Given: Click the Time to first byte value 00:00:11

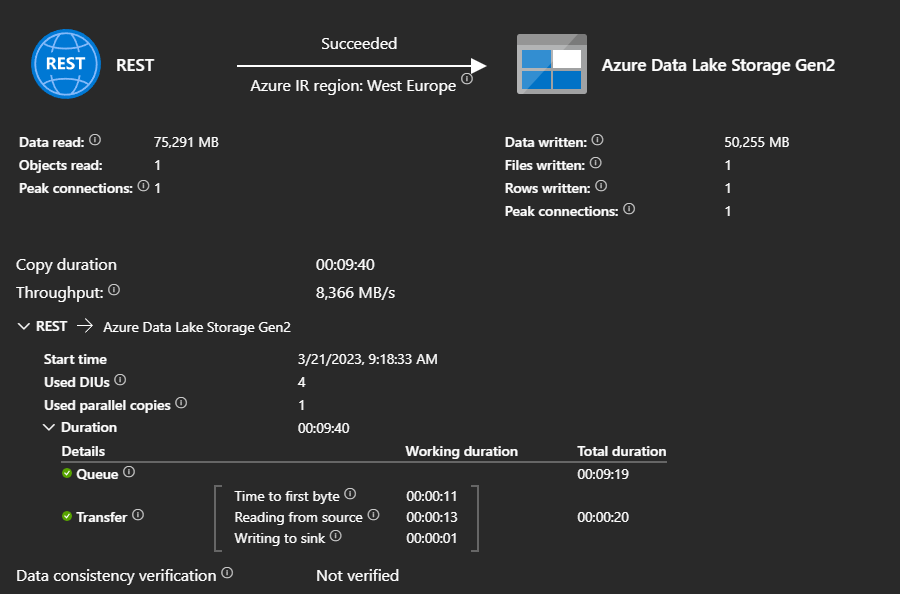Looking at the screenshot, I should click(x=432, y=496).
